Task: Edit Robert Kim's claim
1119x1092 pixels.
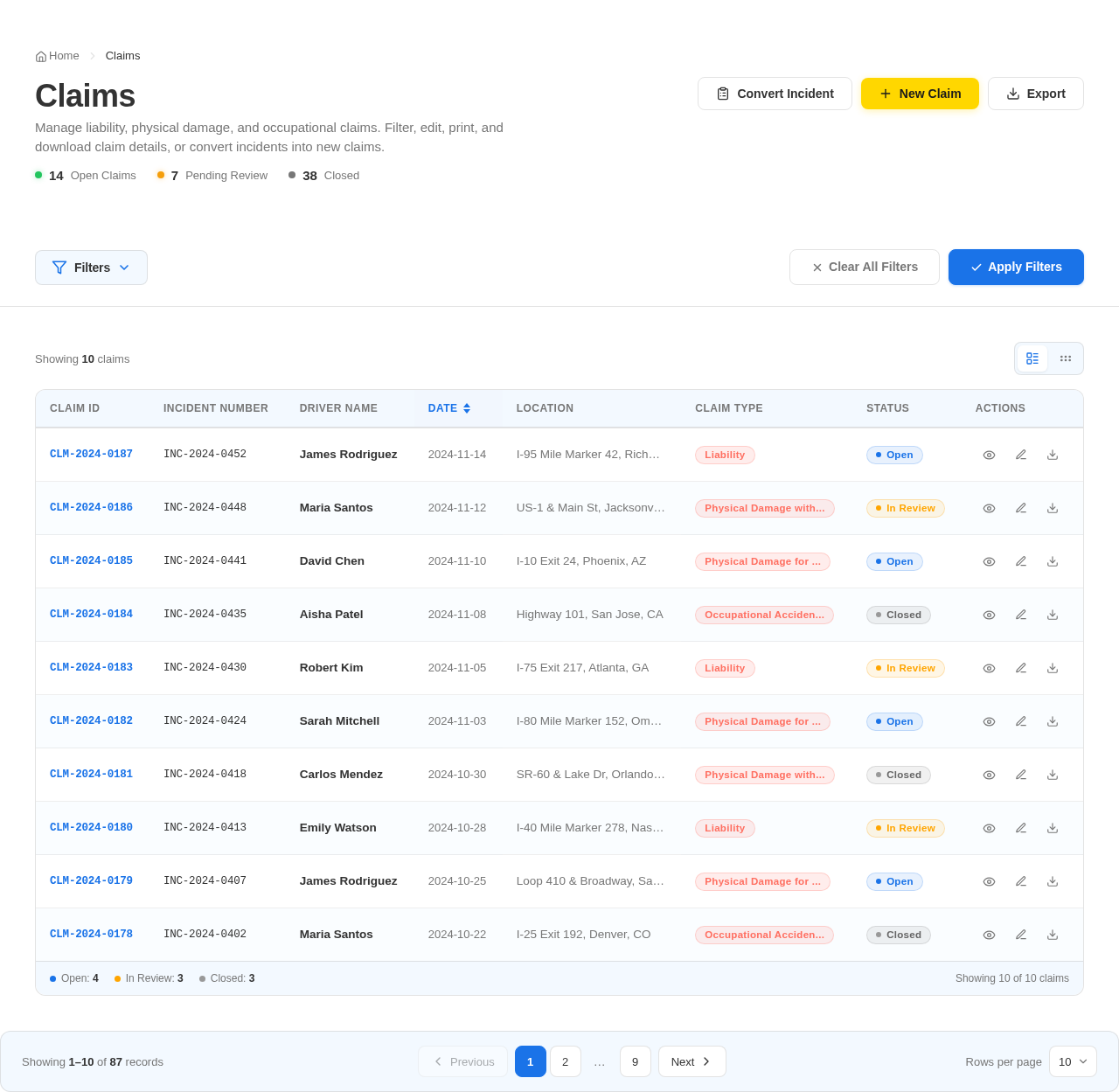Action: (x=1021, y=668)
